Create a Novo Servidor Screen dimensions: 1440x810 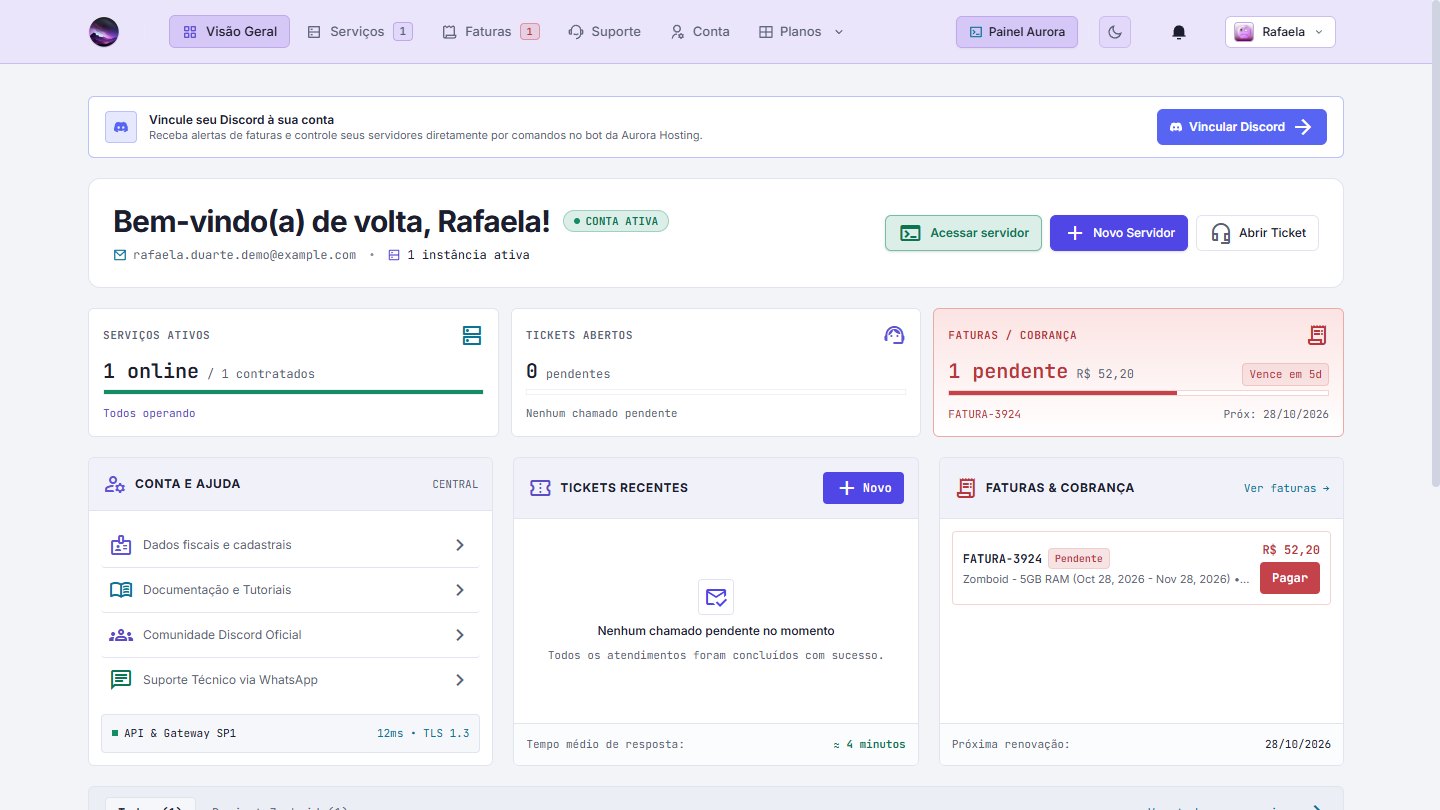point(1119,233)
